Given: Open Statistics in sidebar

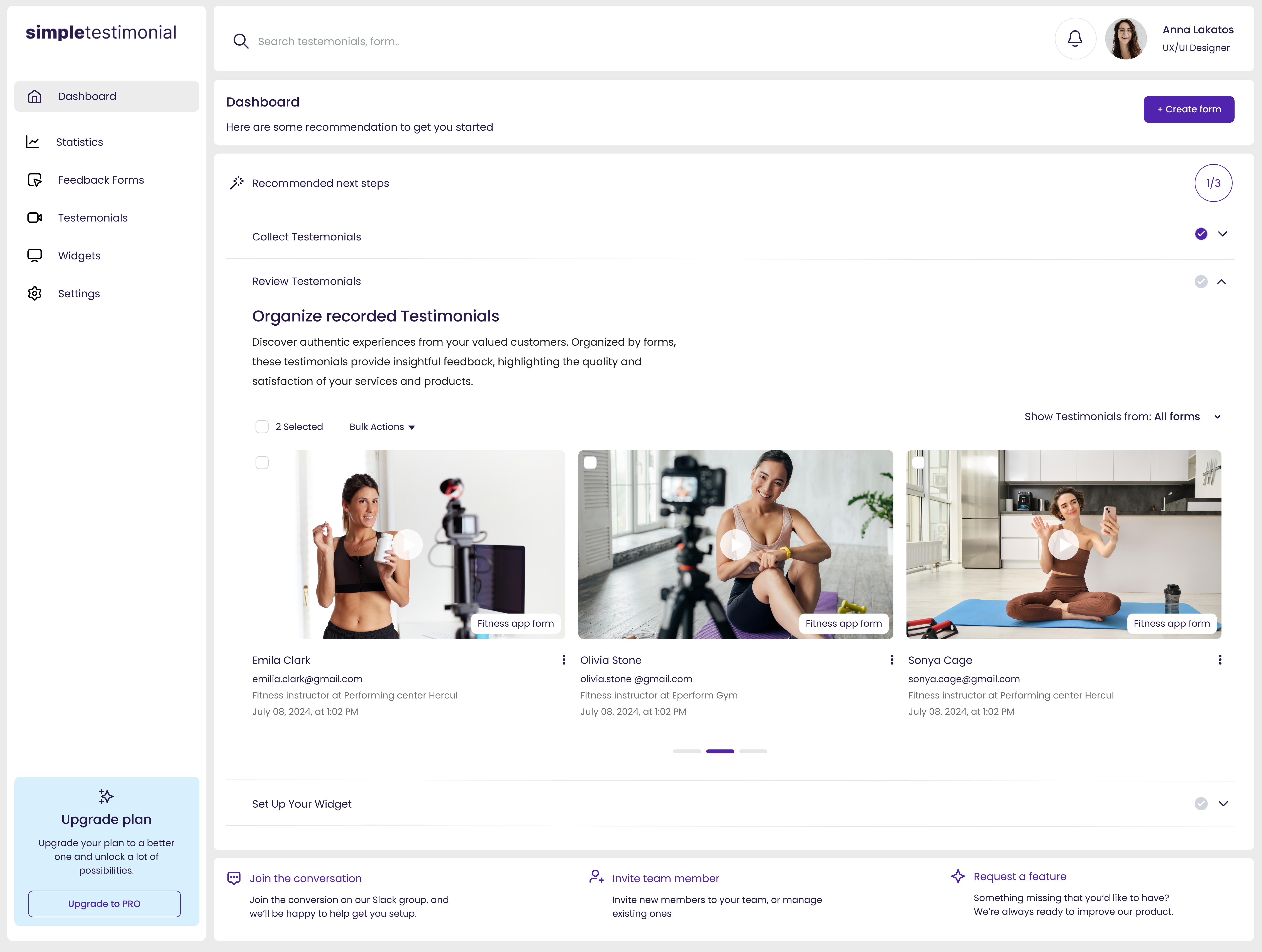Looking at the screenshot, I should coord(79,142).
